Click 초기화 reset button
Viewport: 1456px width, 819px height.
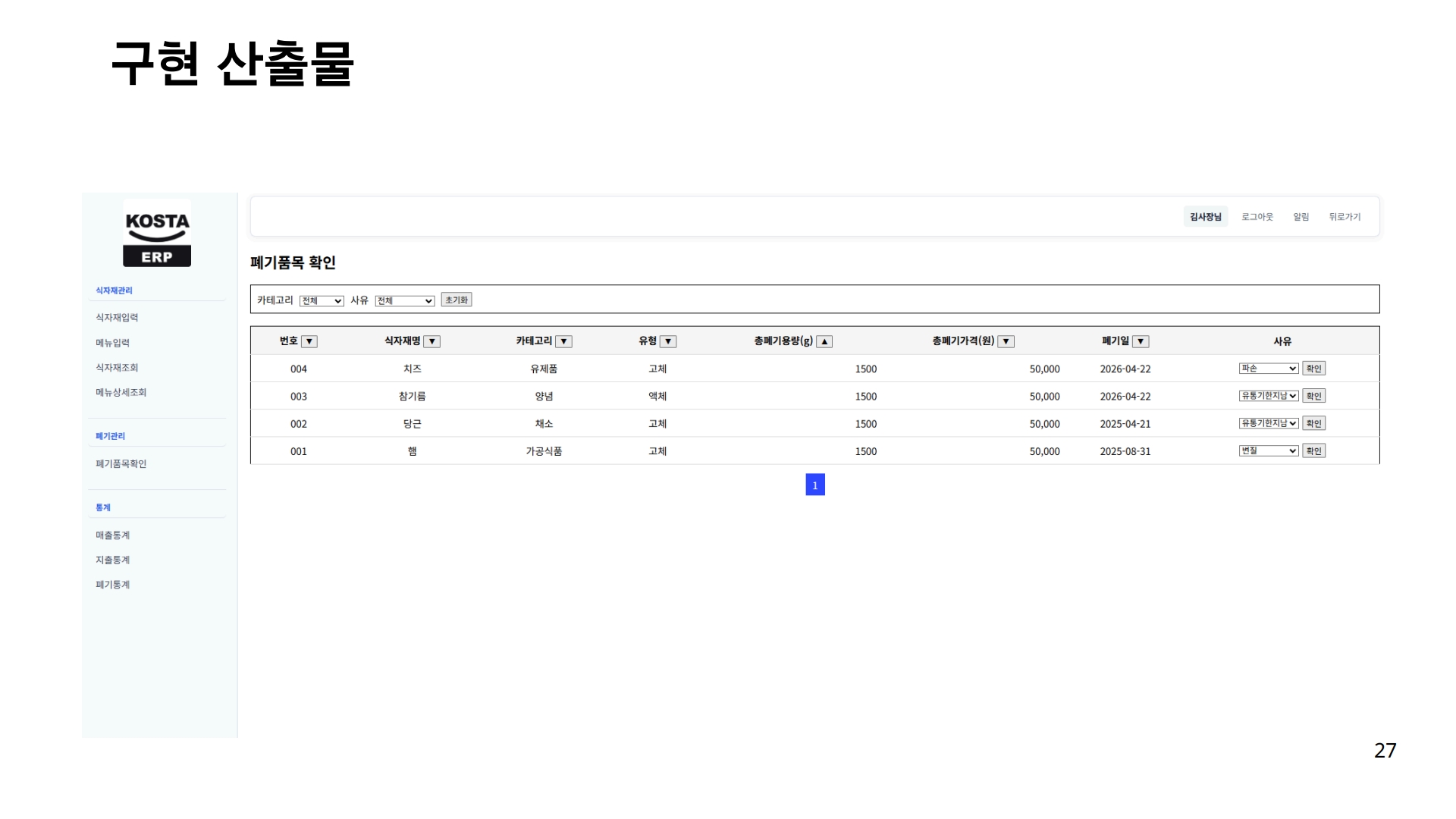457,300
